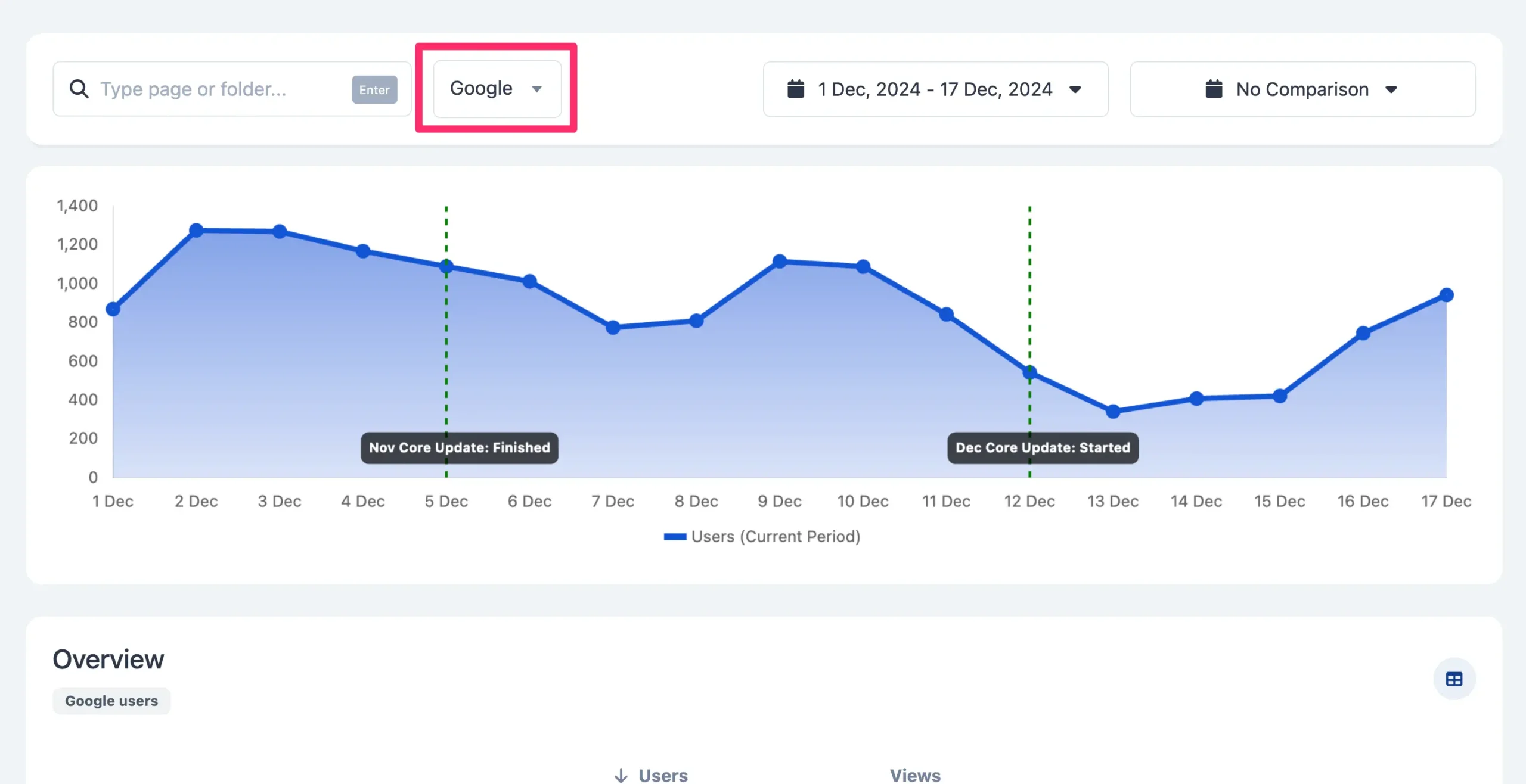Image resolution: width=1526 pixels, height=784 pixels.
Task: Click the No Comparison caret arrow
Action: [1391, 89]
